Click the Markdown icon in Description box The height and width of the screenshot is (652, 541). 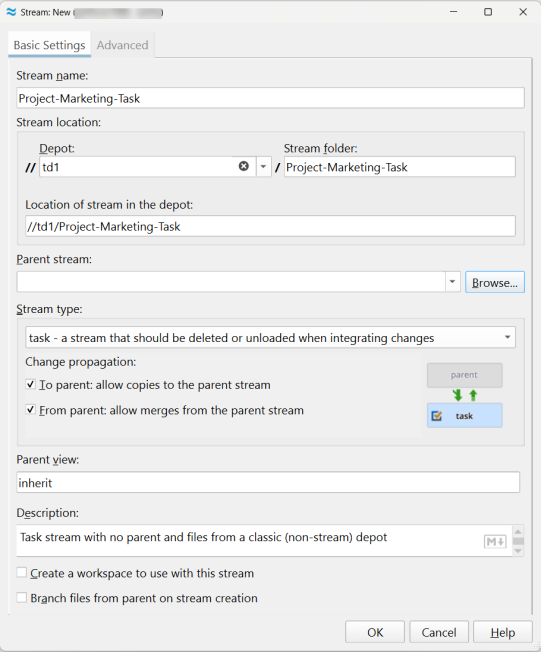pos(495,542)
